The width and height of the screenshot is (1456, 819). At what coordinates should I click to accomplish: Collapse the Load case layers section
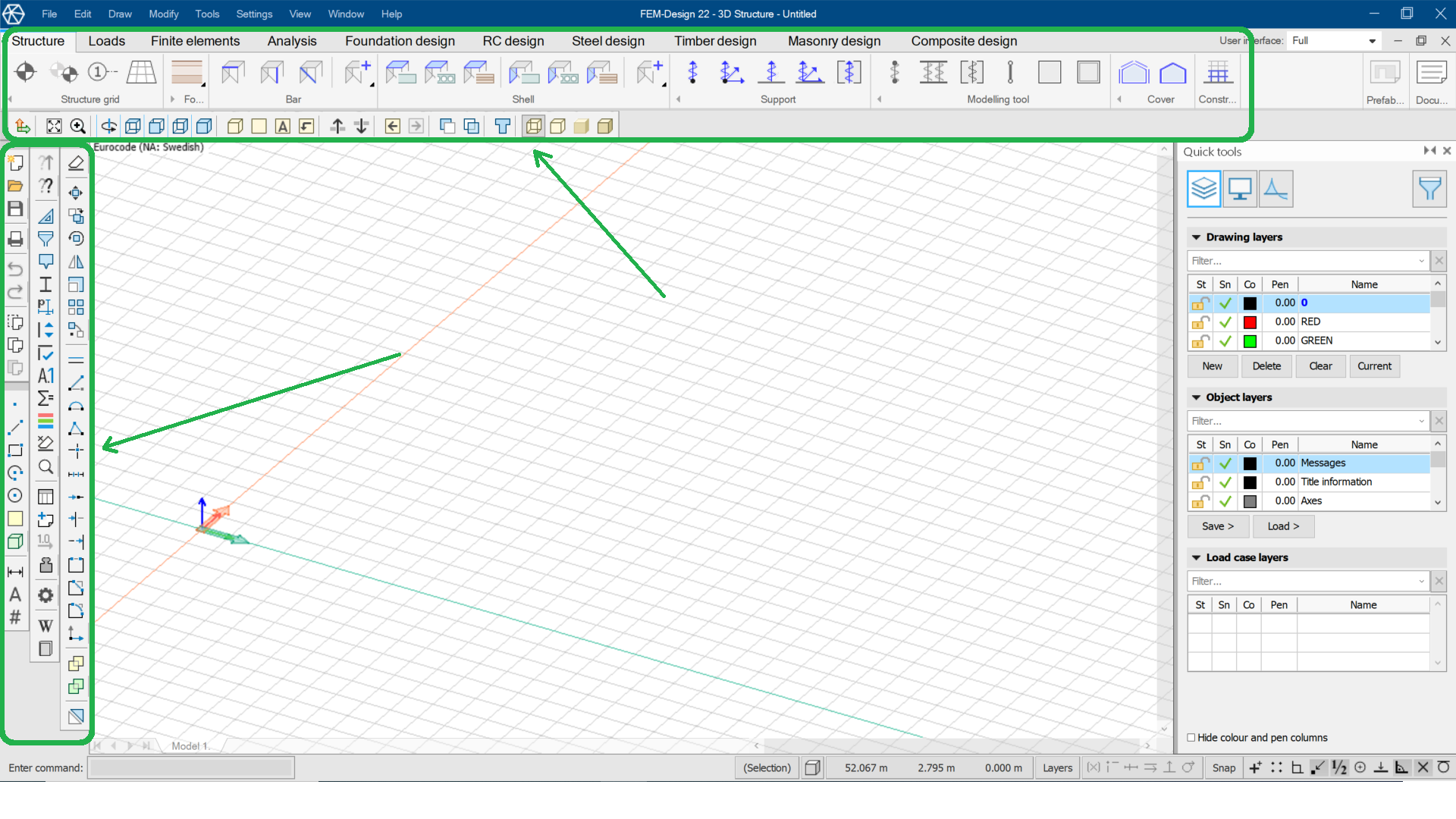[x=1197, y=557]
